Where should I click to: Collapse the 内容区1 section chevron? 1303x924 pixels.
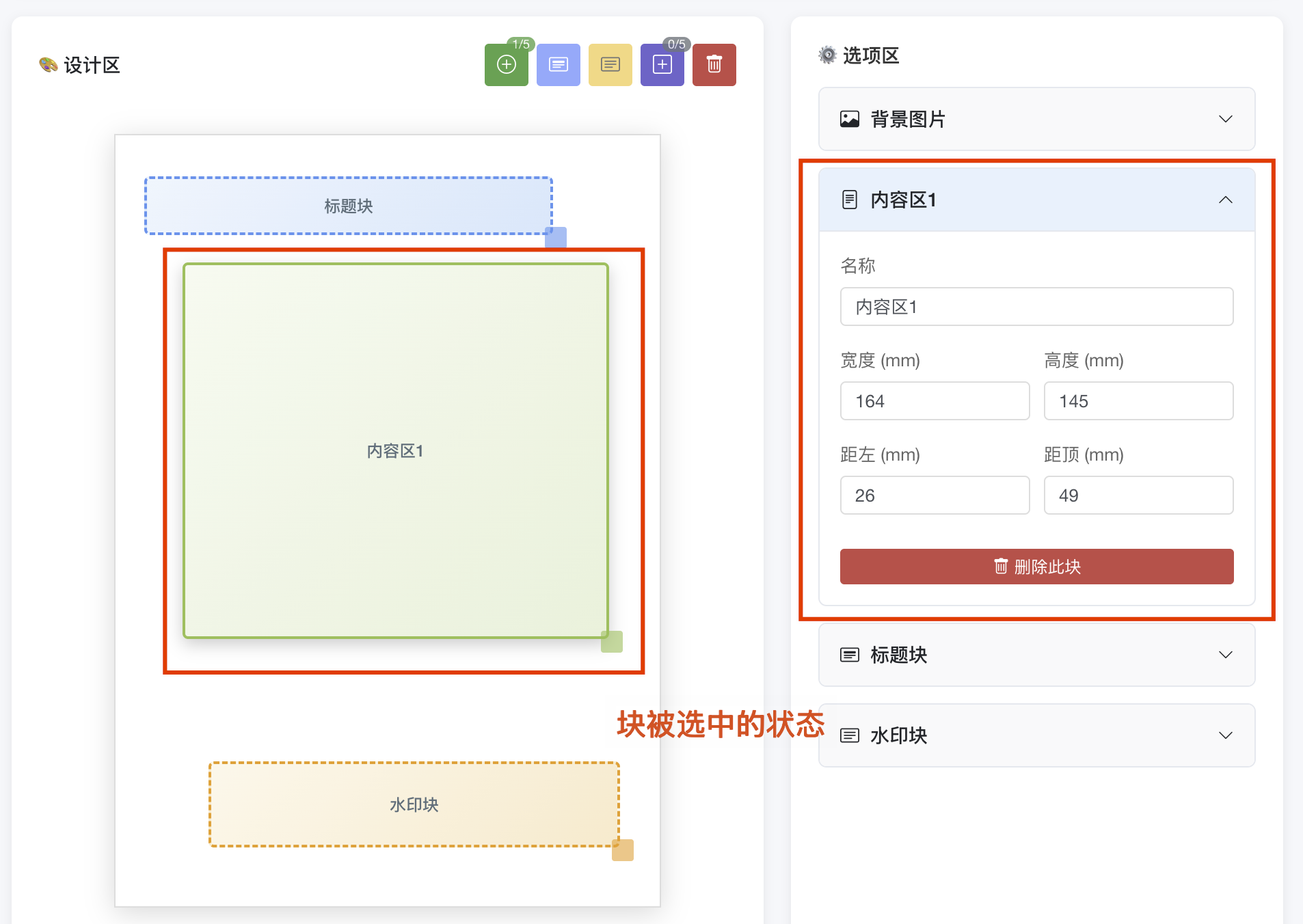(x=1226, y=200)
